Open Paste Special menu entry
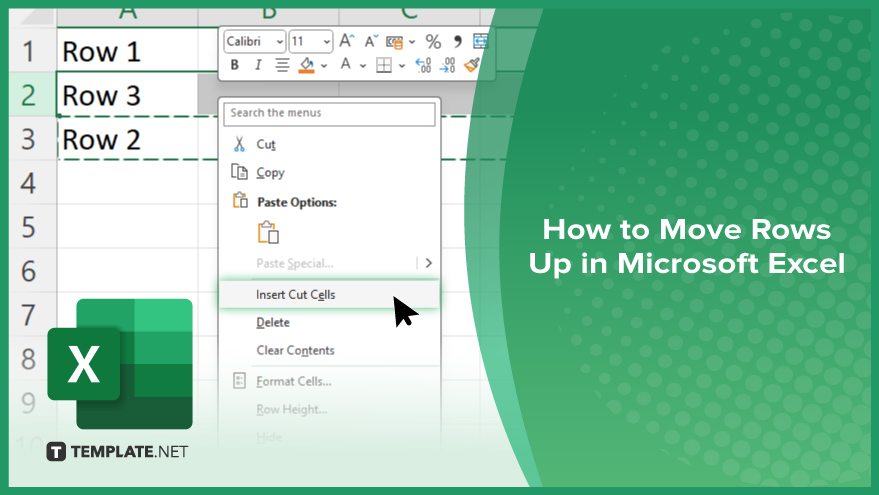 click(295, 263)
